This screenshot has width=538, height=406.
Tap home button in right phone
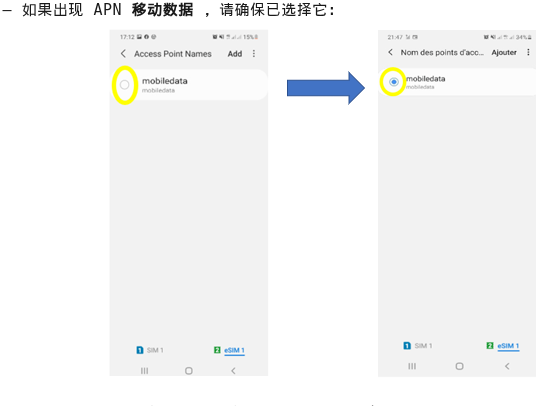click(459, 366)
